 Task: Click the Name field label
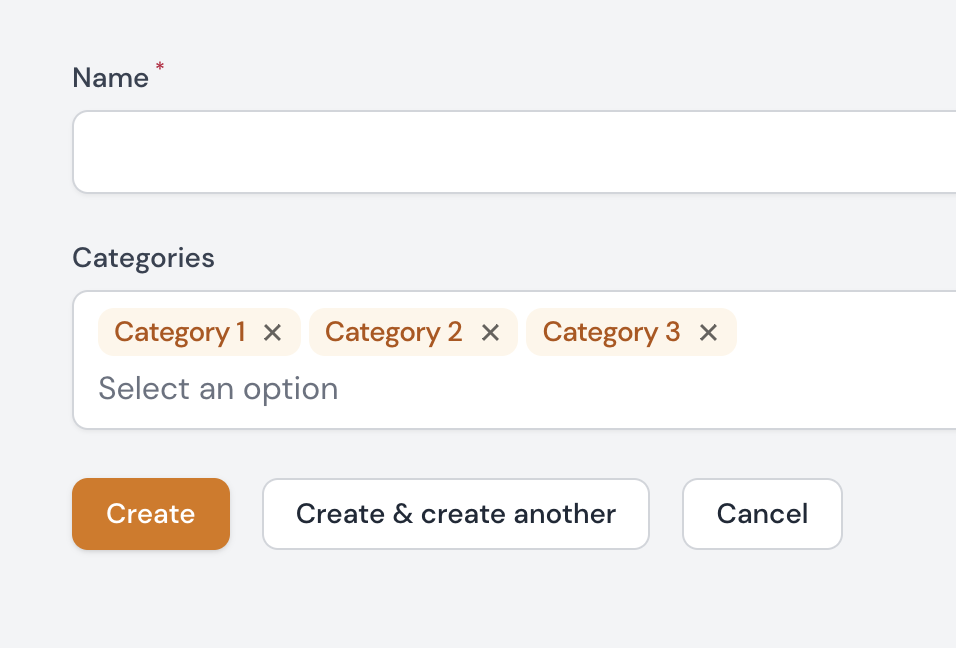(111, 77)
